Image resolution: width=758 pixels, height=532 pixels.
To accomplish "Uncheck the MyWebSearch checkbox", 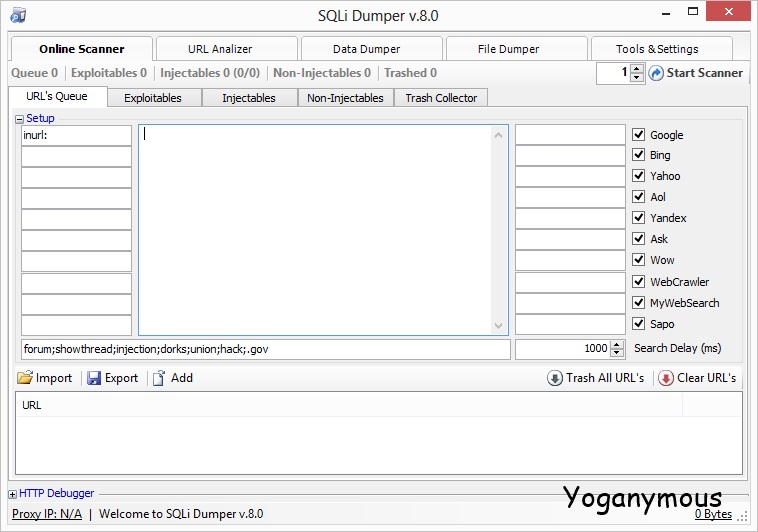I will tap(639, 303).
